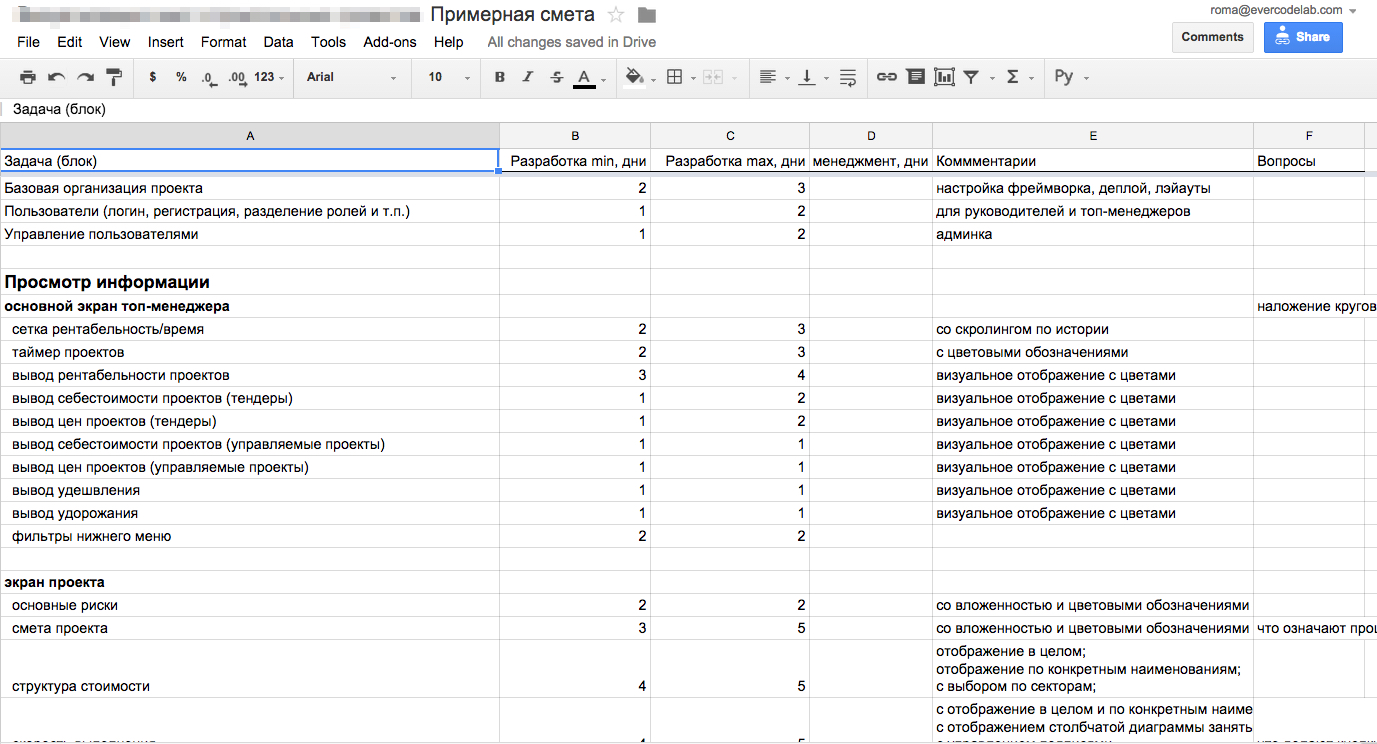Expand the 123 number format dropdown
This screenshot has width=1377, height=744.
click(x=269, y=77)
